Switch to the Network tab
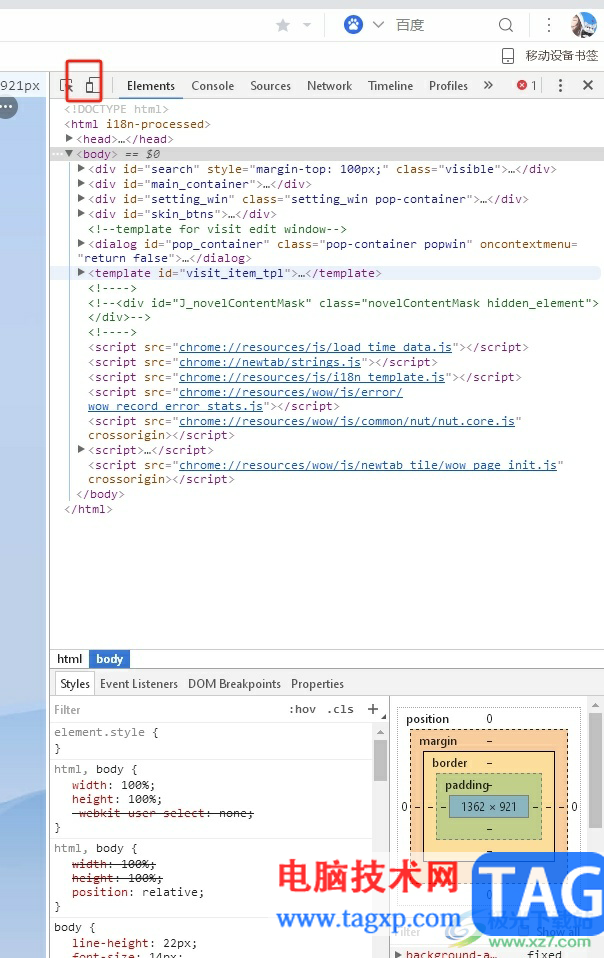Image resolution: width=604 pixels, height=958 pixels. click(x=330, y=86)
